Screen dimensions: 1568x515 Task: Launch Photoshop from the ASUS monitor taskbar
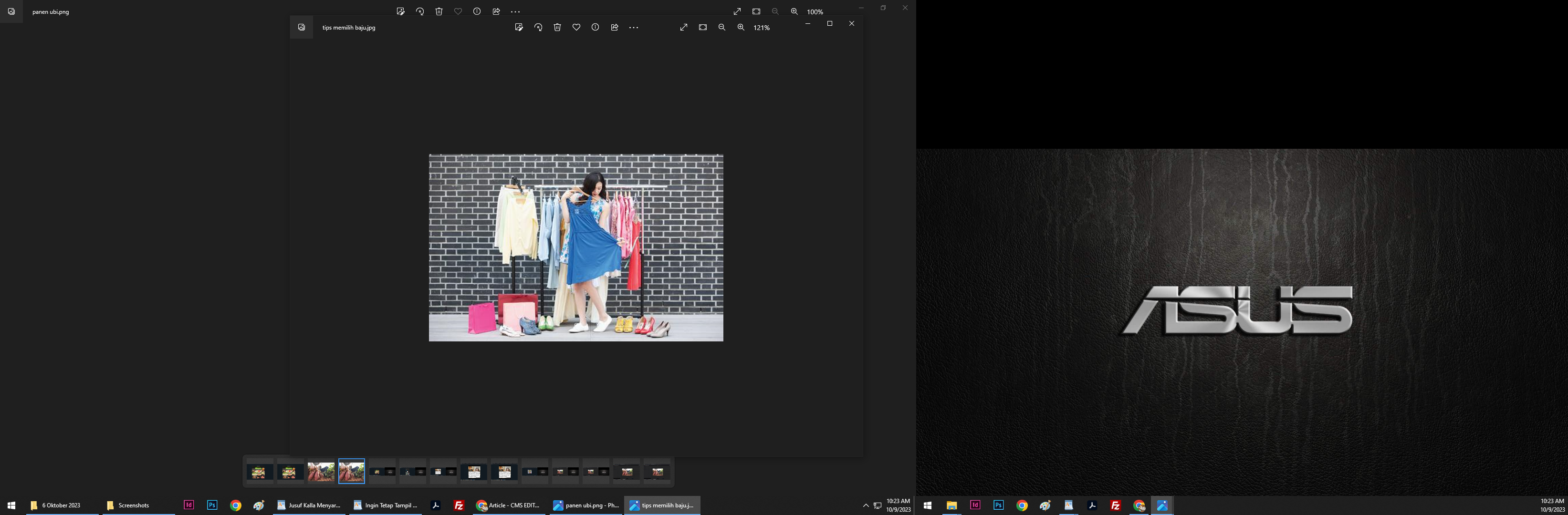click(x=998, y=505)
